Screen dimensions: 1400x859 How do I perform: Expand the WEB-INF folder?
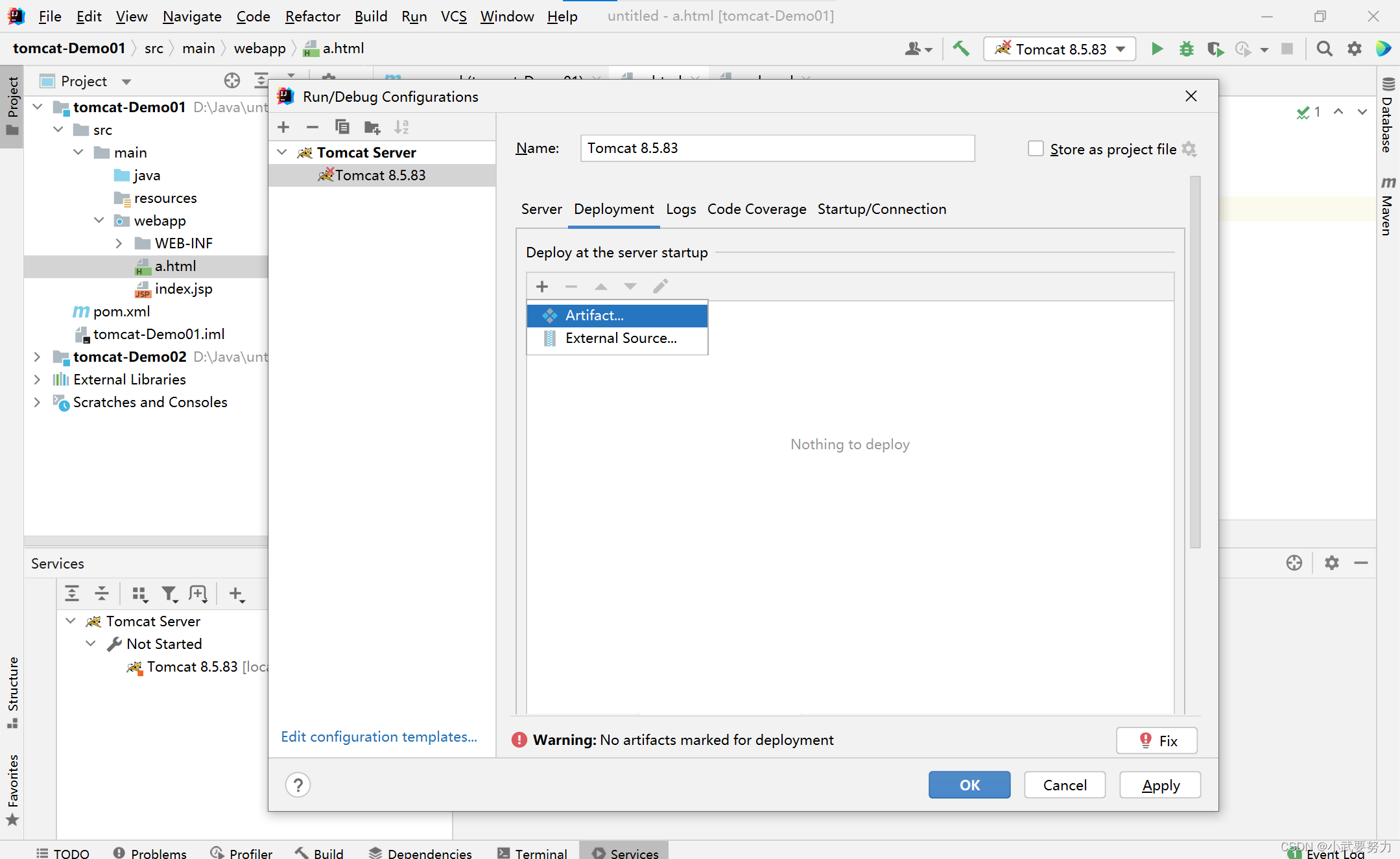(x=119, y=244)
